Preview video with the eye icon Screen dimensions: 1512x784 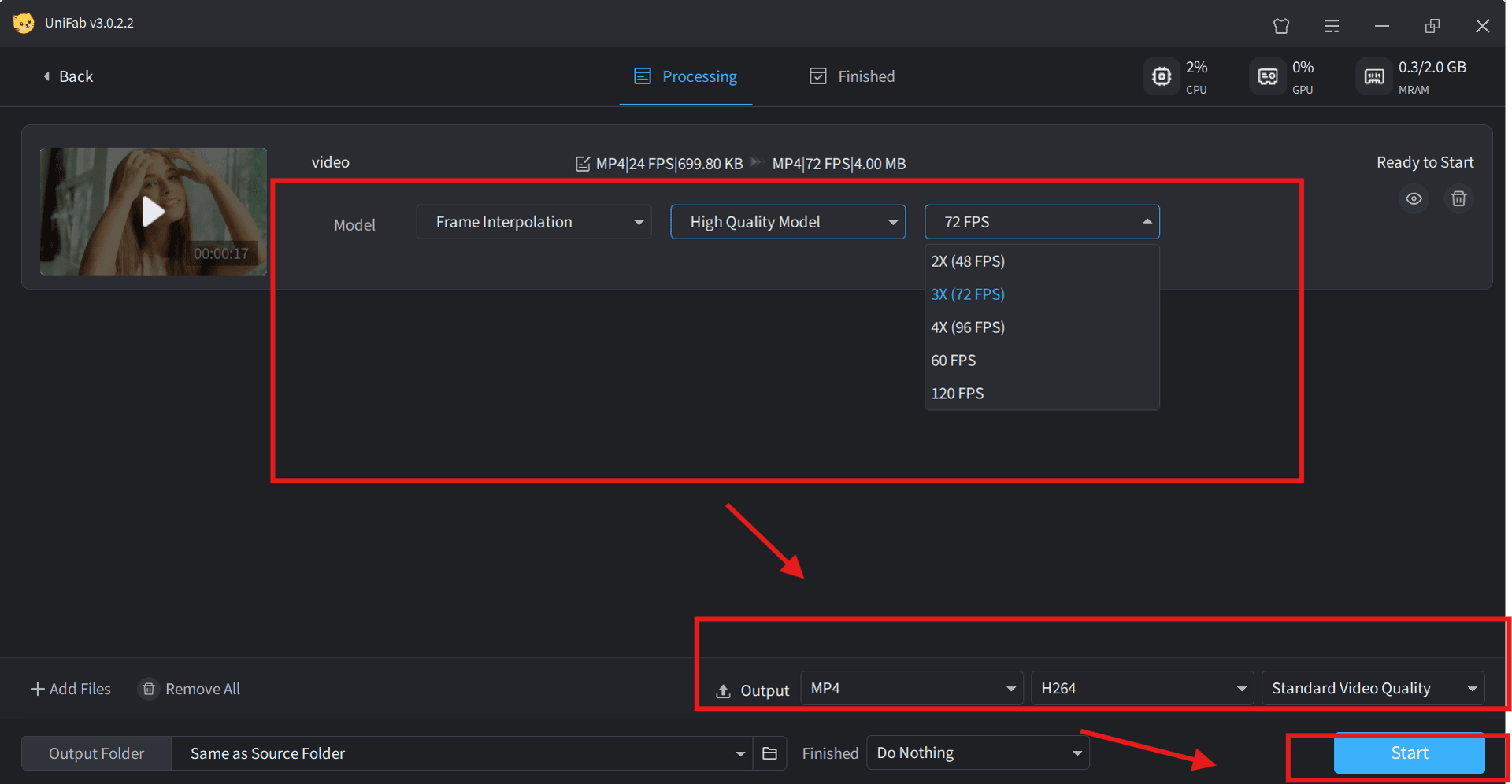pos(1414,198)
